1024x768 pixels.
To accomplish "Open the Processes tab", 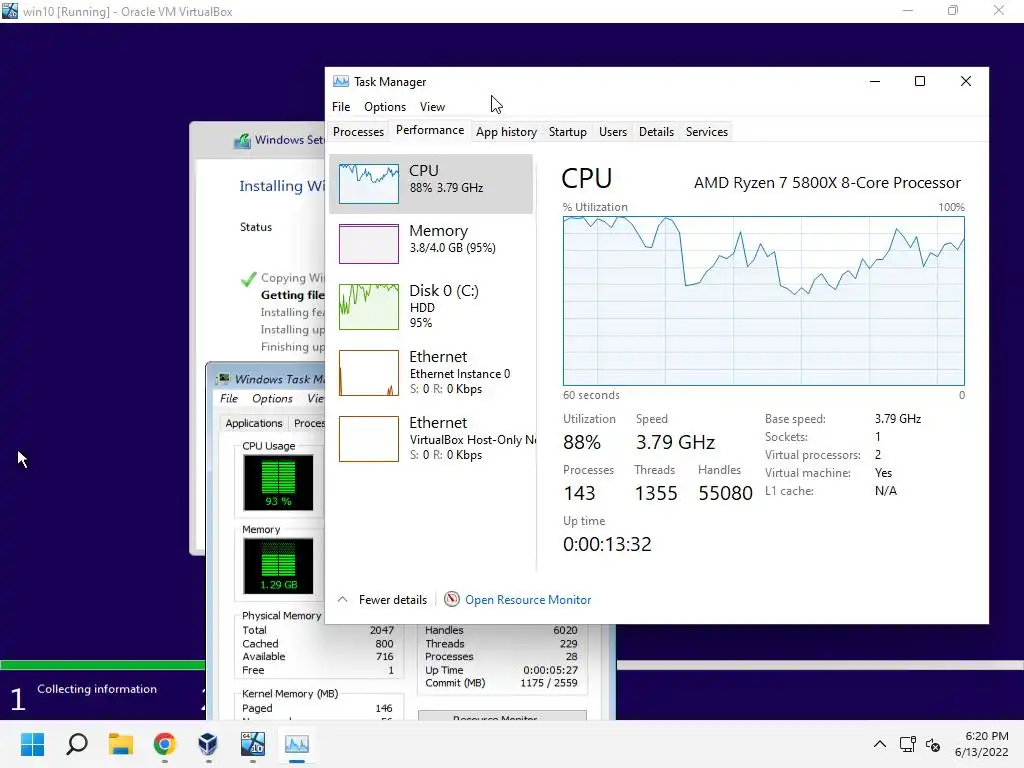I will click(358, 132).
